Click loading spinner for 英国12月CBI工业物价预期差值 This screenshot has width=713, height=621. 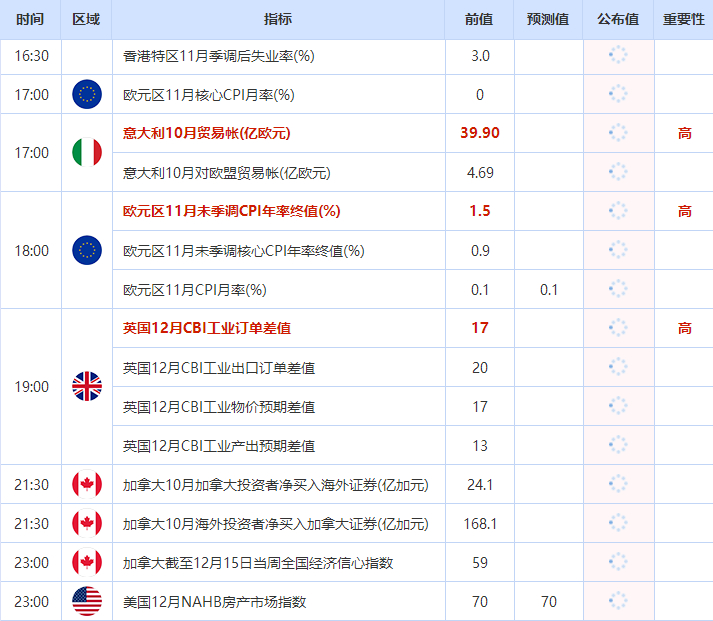click(x=618, y=406)
